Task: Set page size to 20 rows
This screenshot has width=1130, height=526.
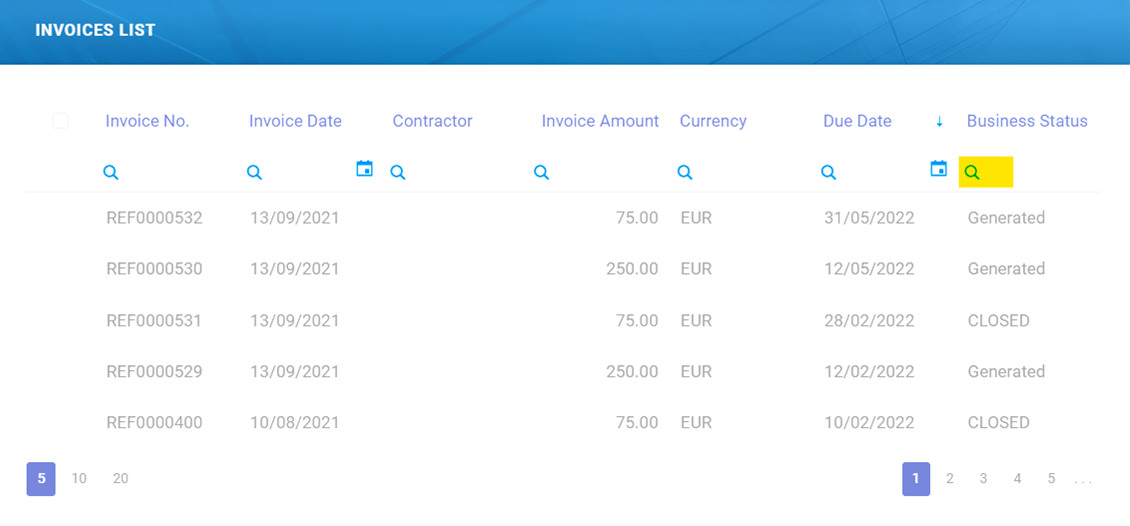Action: [121, 479]
